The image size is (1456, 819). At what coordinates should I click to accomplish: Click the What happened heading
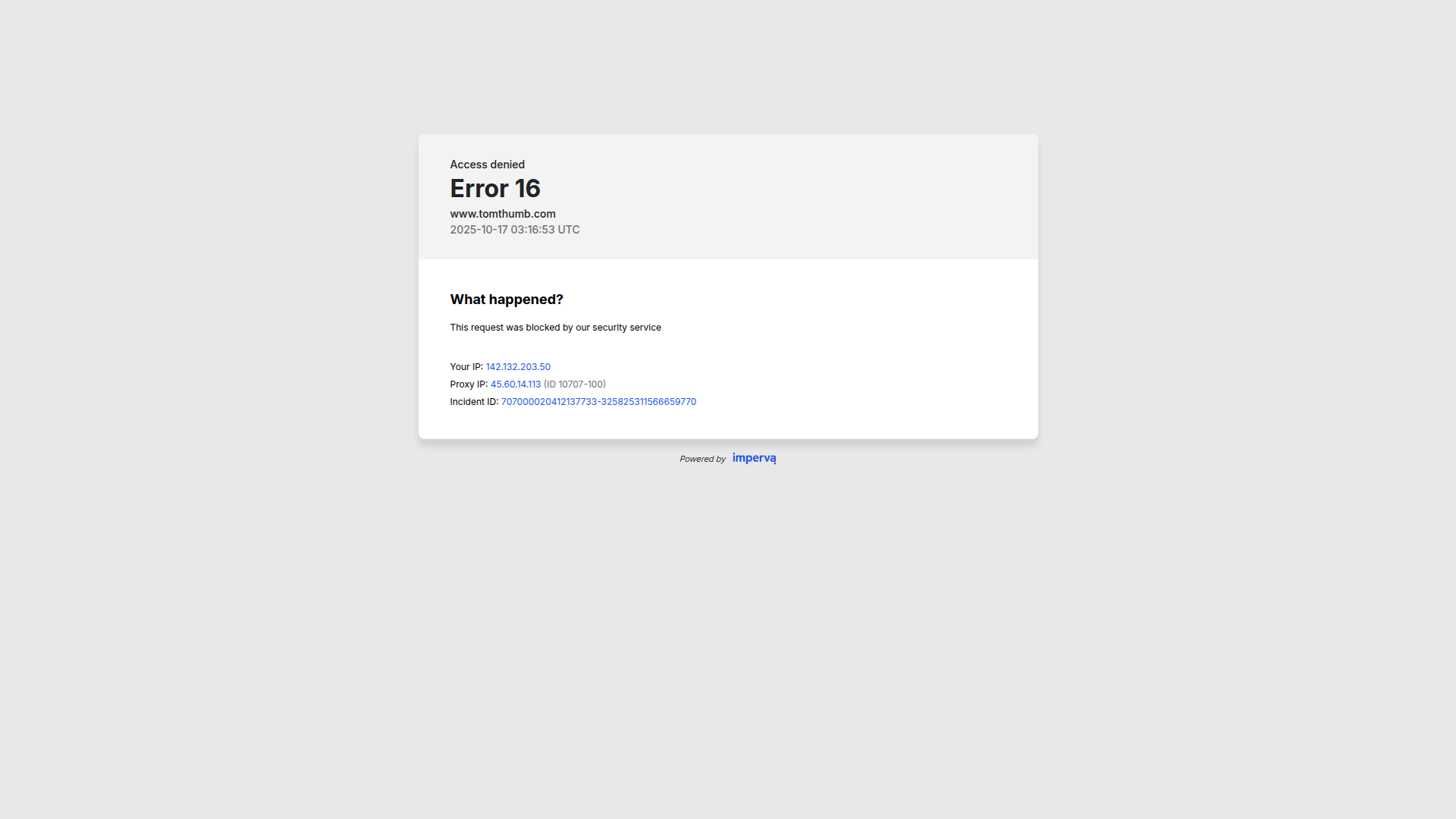(507, 299)
